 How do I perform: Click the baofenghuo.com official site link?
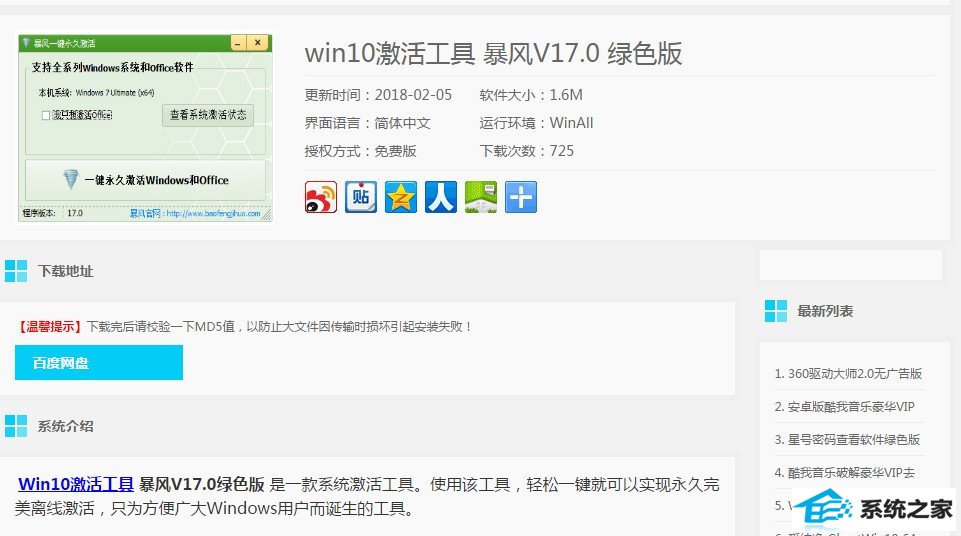pyautogui.click(x=195, y=214)
